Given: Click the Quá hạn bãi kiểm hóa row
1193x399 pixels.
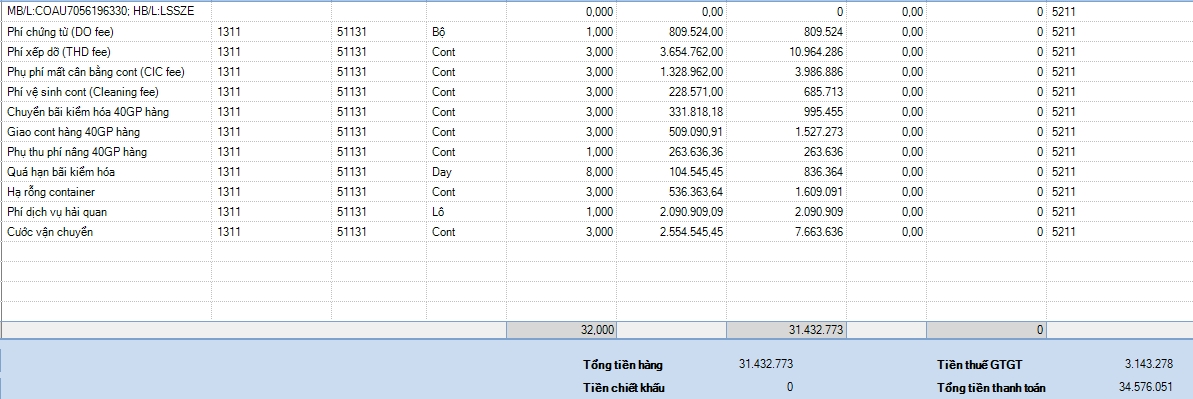Looking at the screenshot, I should (596, 171).
